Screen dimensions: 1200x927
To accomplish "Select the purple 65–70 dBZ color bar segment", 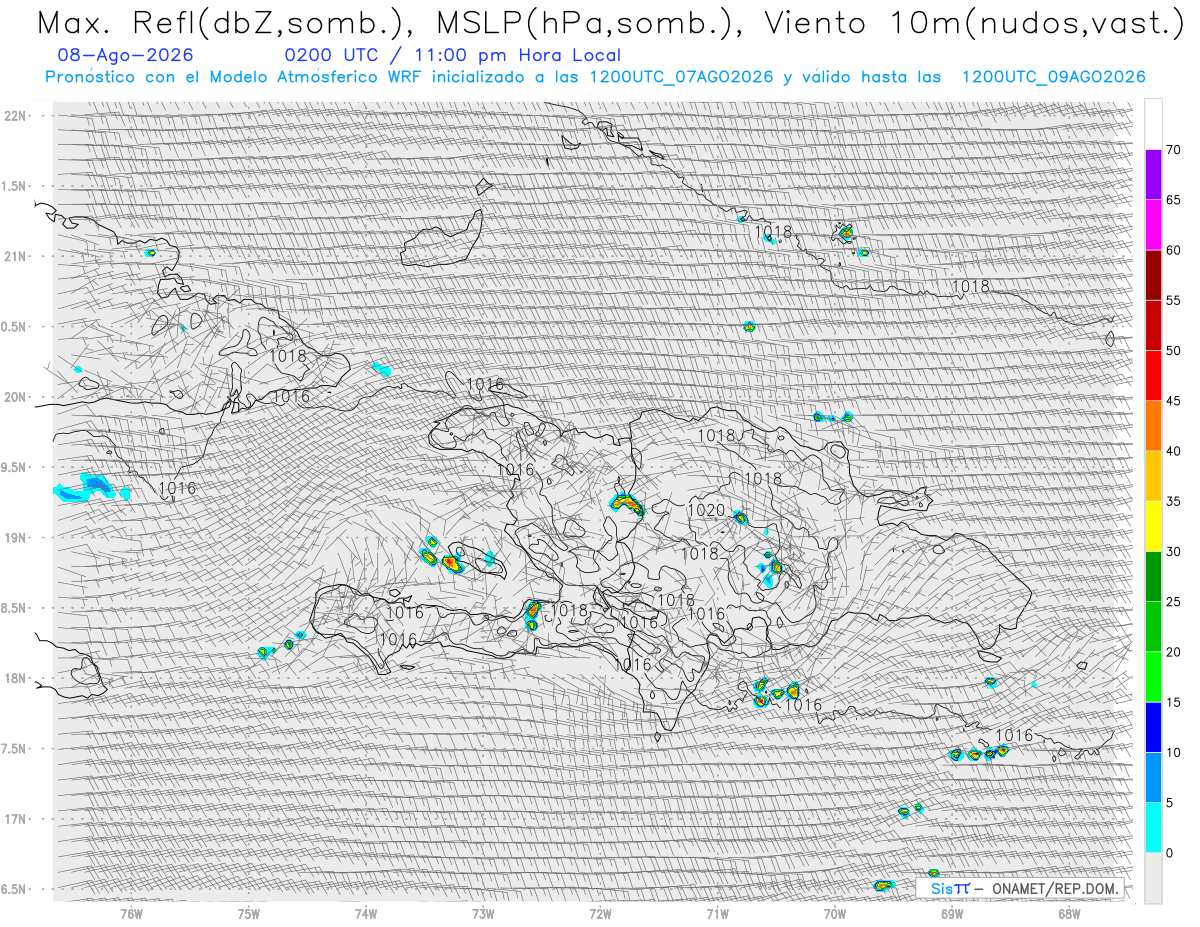I will click(1153, 175).
